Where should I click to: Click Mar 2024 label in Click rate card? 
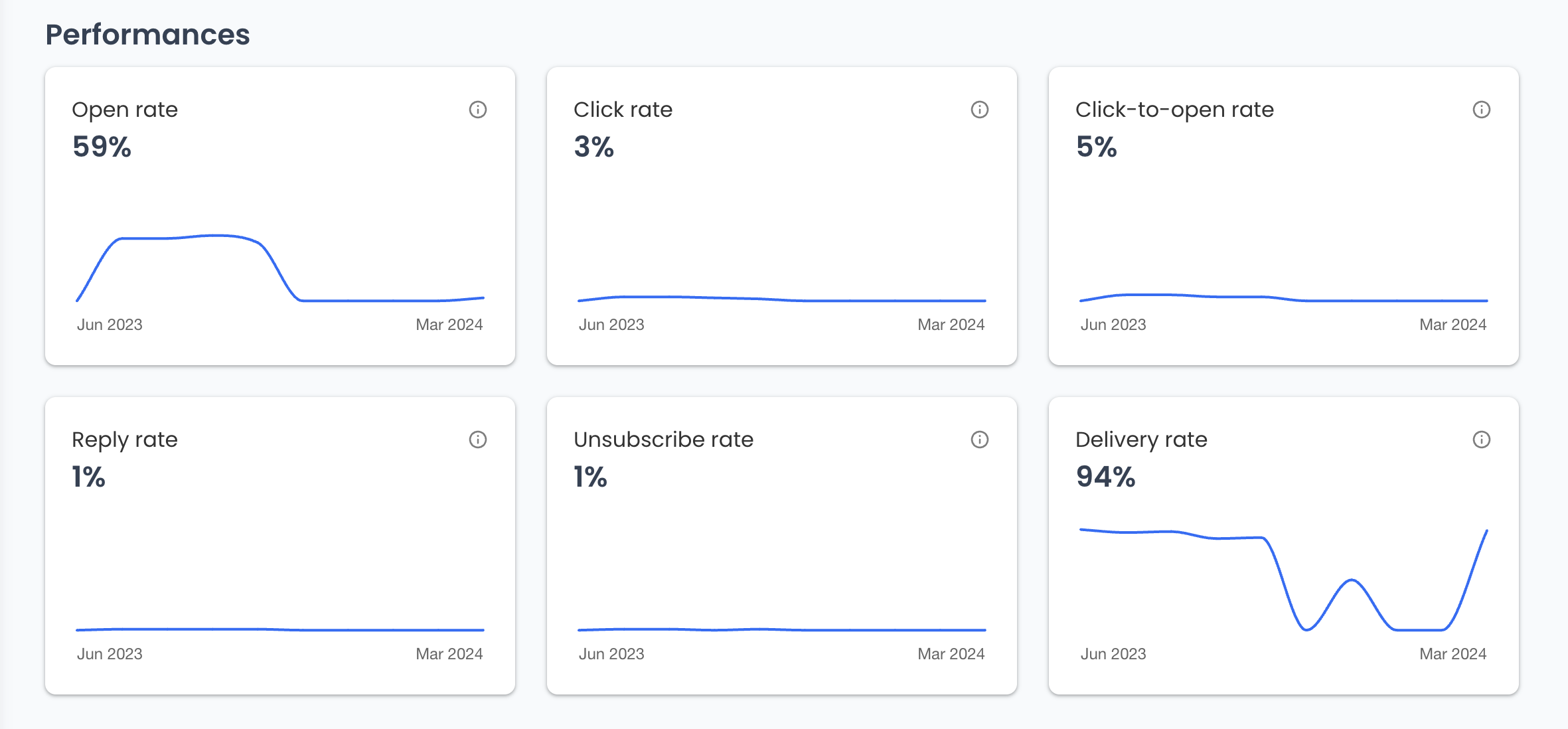[951, 325]
